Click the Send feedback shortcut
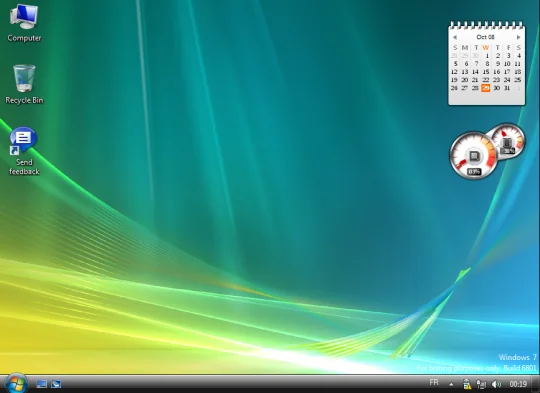 point(24,151)
